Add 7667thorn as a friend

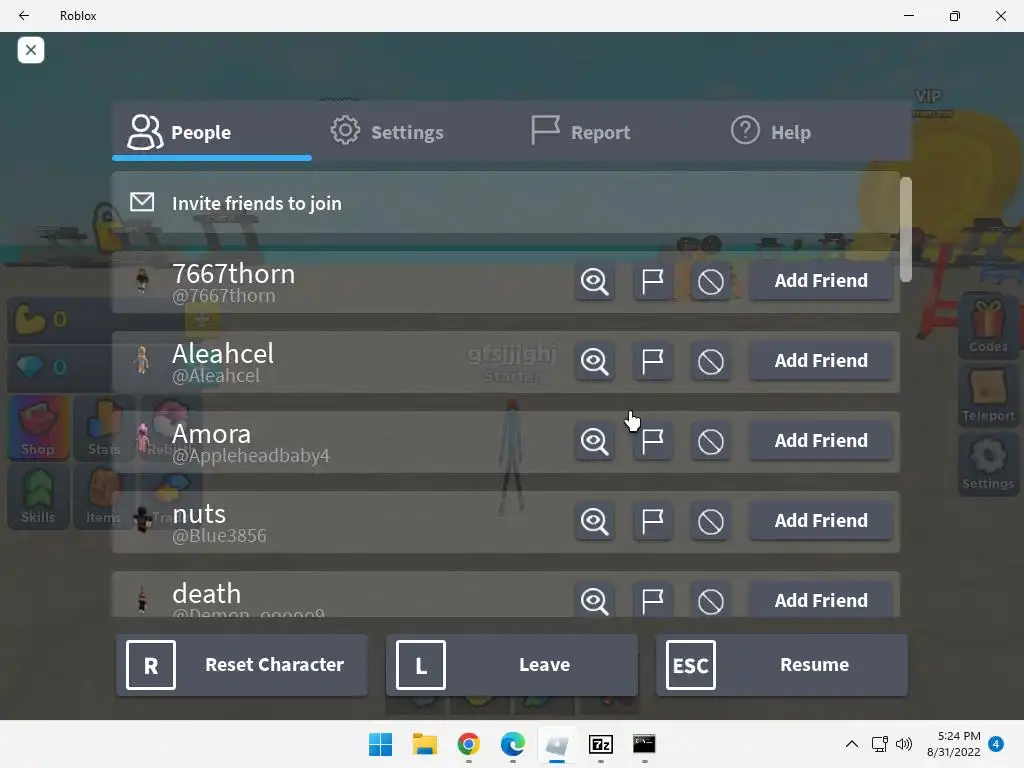pos(821,281)
